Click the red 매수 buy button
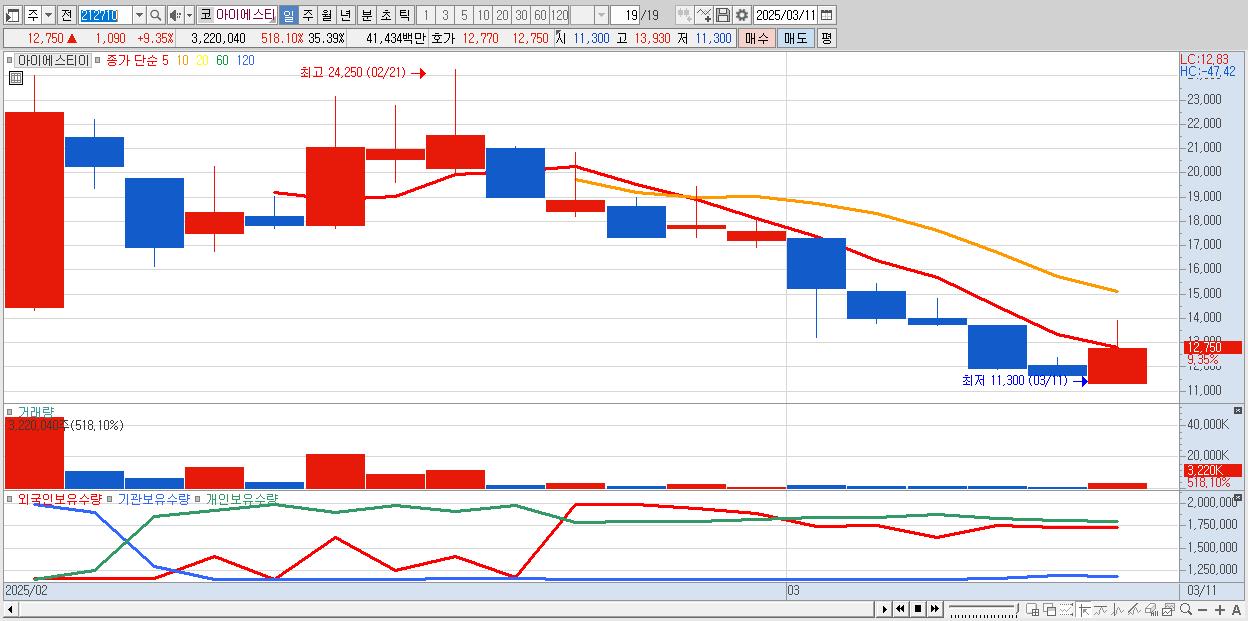1248x621 pixels. pyautogui.click(x=756, y=38)
